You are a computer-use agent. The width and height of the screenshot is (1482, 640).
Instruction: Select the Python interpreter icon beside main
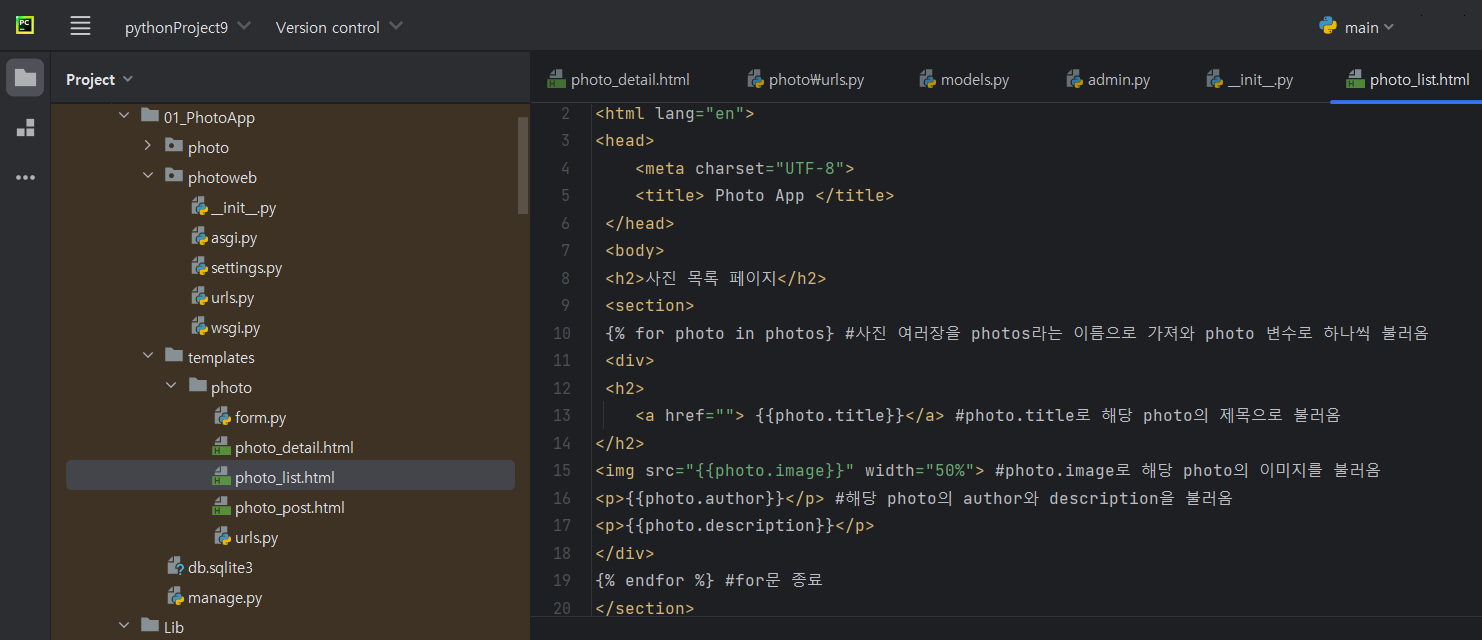[1328, 27]
